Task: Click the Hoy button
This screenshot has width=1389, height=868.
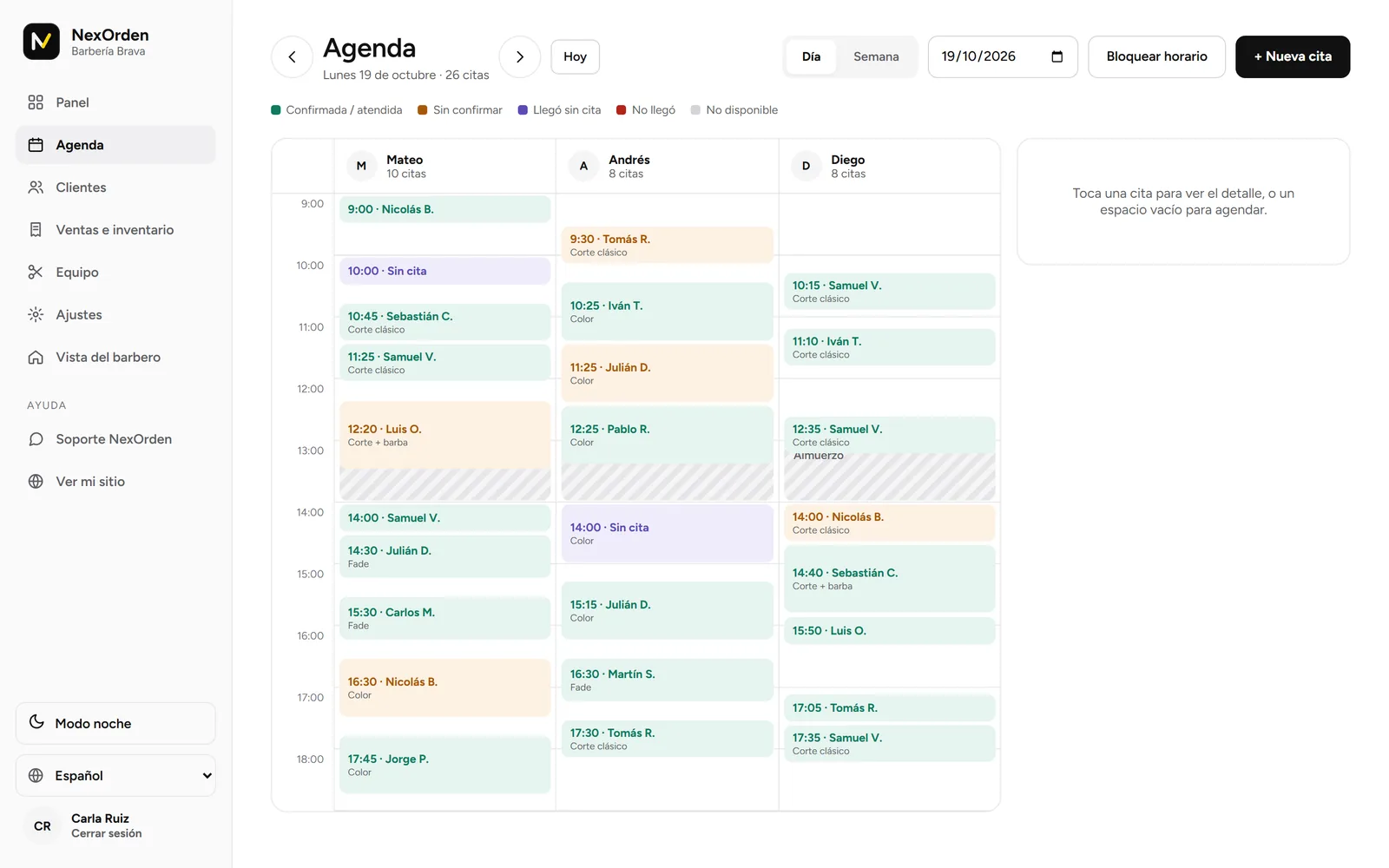Action: click(575, 56)
